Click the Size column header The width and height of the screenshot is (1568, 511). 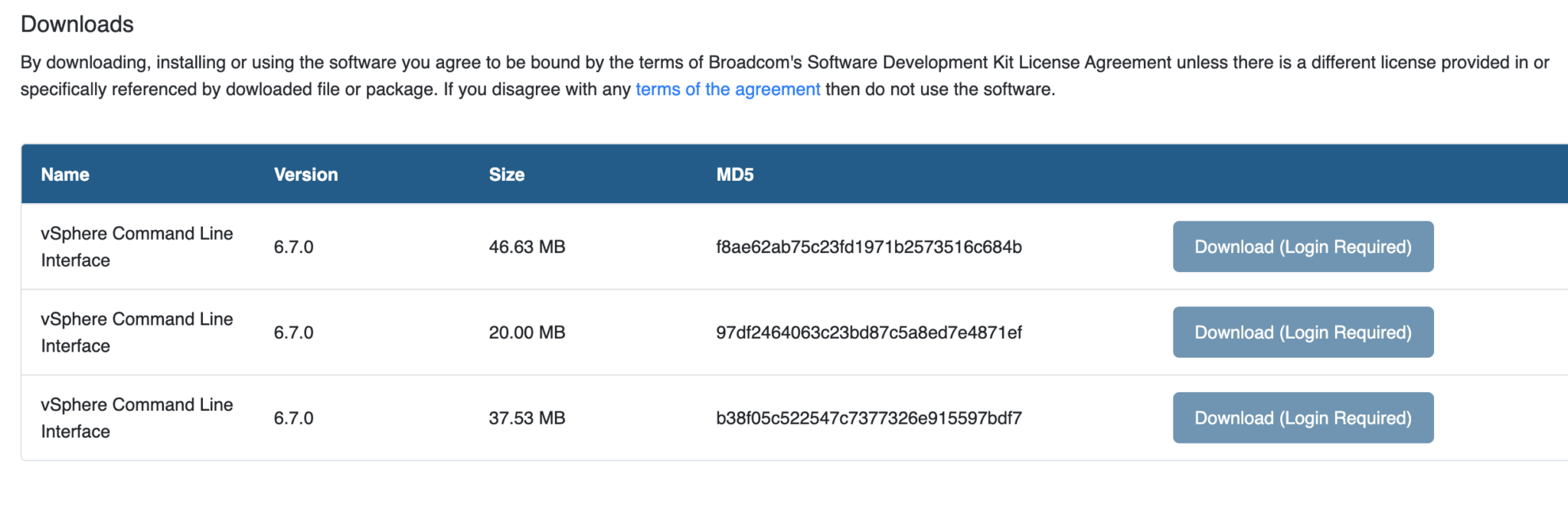pyautogui.click(x=507, y=175)
